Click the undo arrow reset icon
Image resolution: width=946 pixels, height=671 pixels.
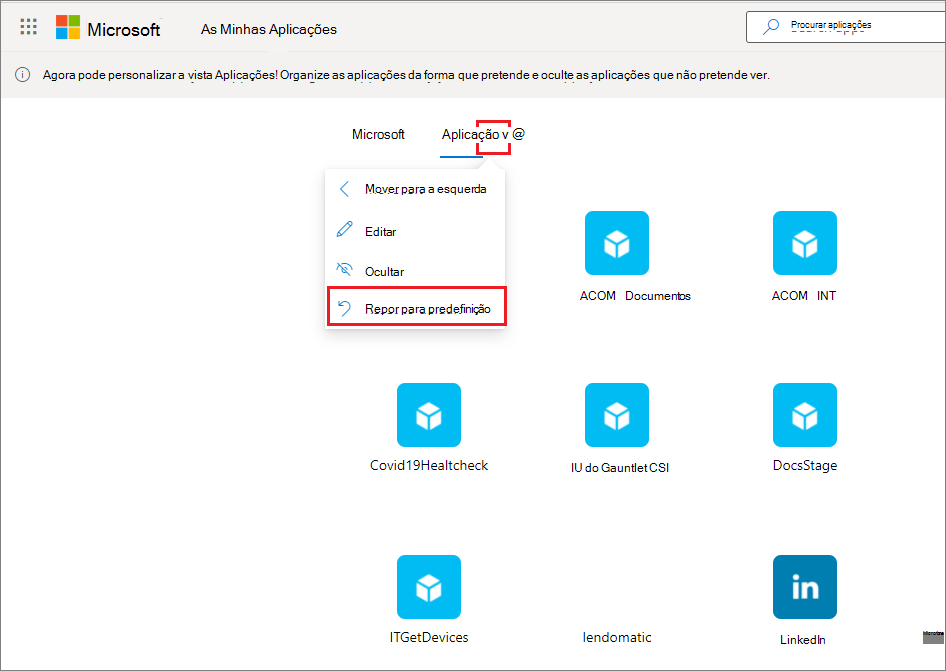click(x=344, y=308)
